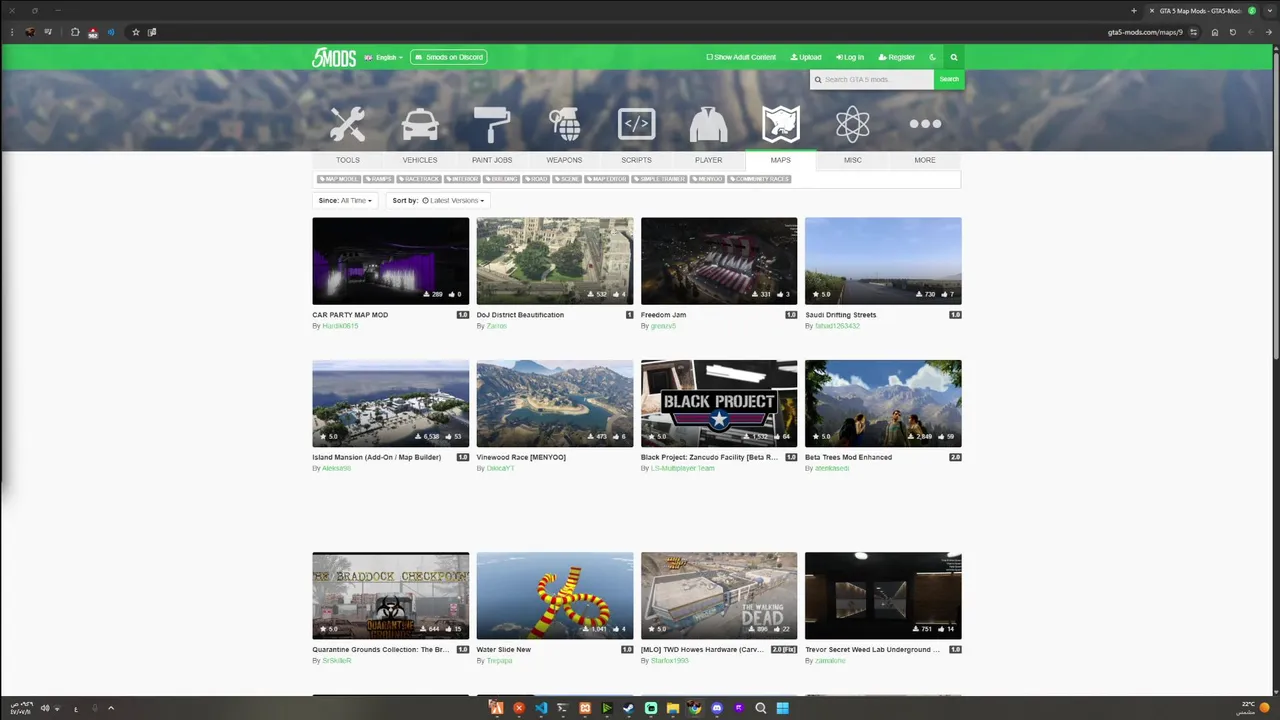Select the GTA 5 Map Mods browser tab
Image resolution: width=1280 pixels, height=720 pixels.
[1200, 11]
